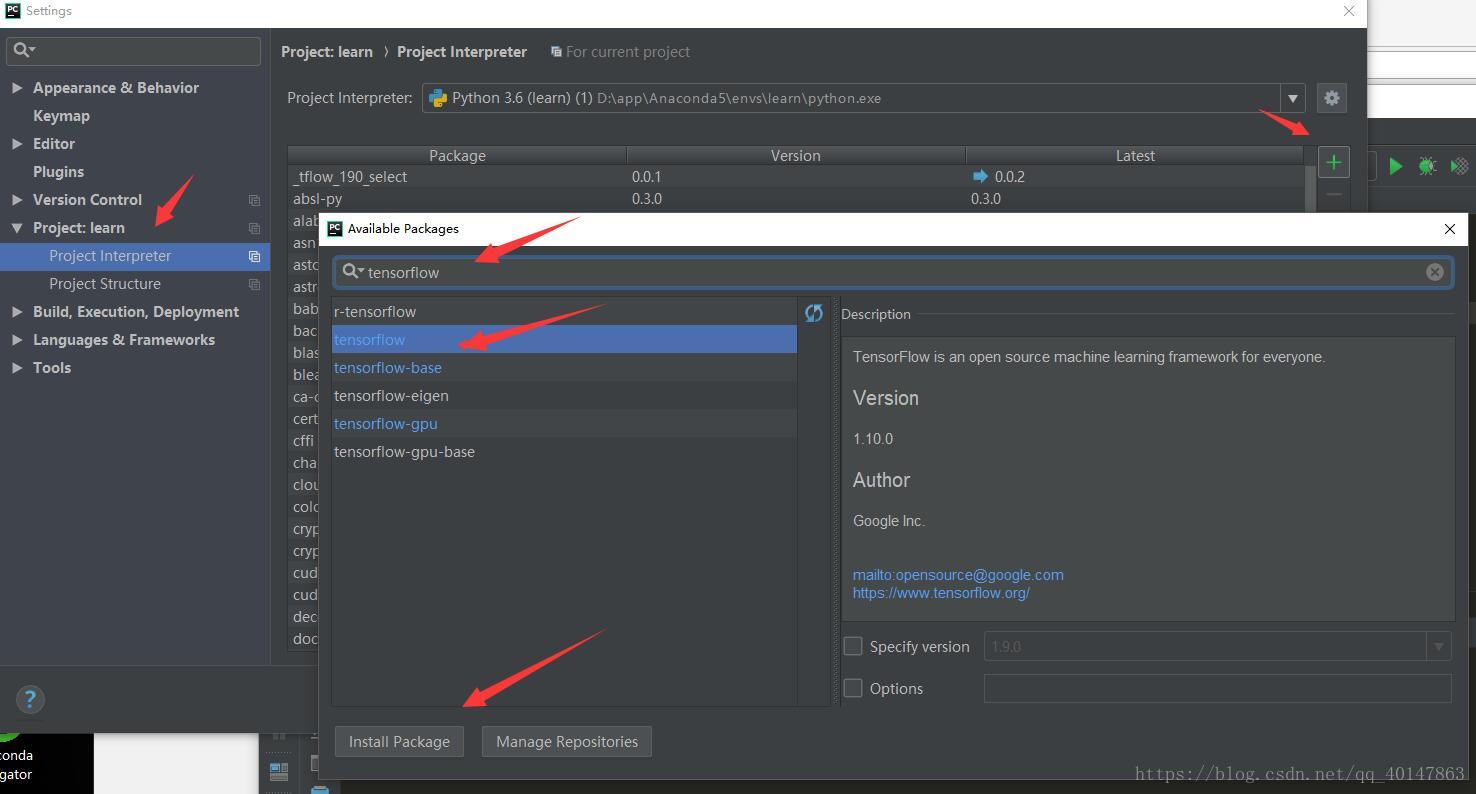Image resolution: width=1476 pixels, height=794 pixels.
Task: Click the project-level icon beside Project Structure
Action: [254, 284]
